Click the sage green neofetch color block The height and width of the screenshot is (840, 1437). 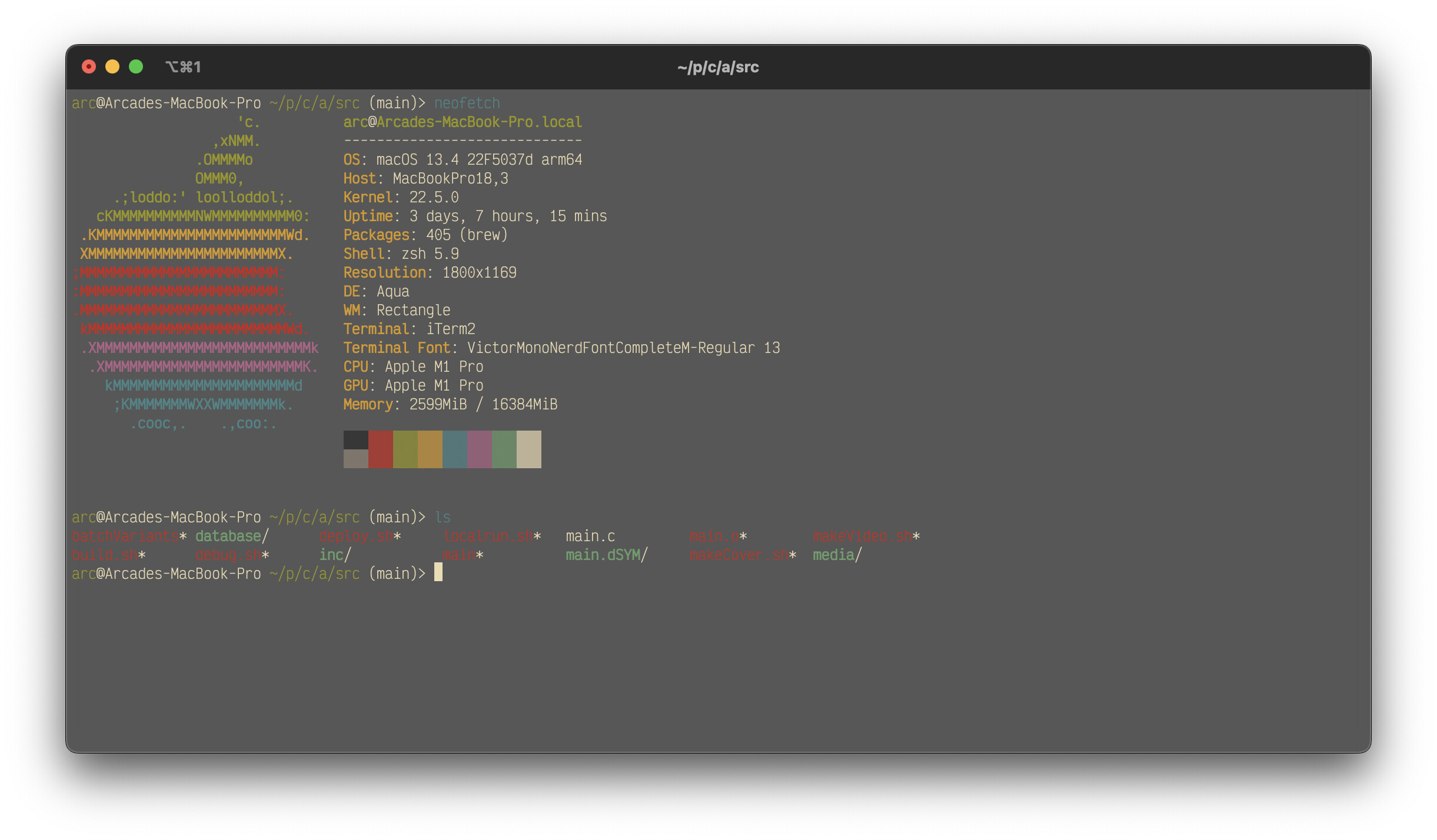coord(504,449)
